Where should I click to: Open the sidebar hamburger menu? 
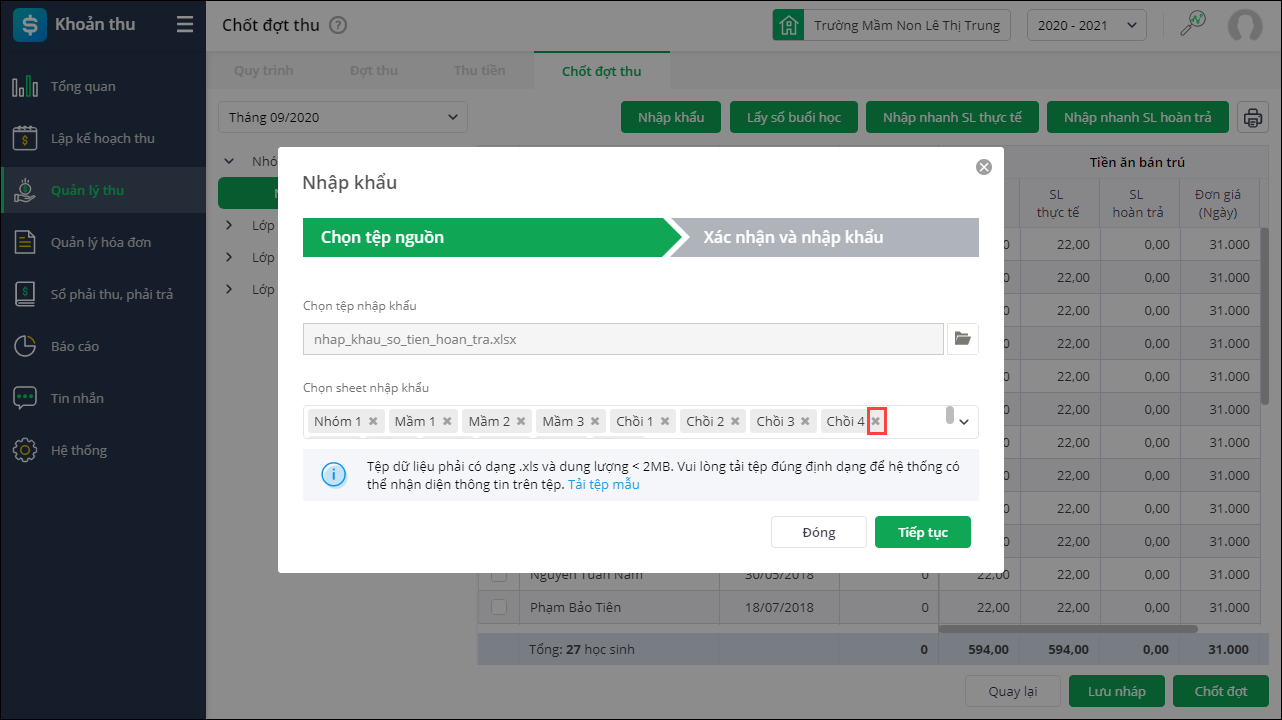tap(185, 25)
